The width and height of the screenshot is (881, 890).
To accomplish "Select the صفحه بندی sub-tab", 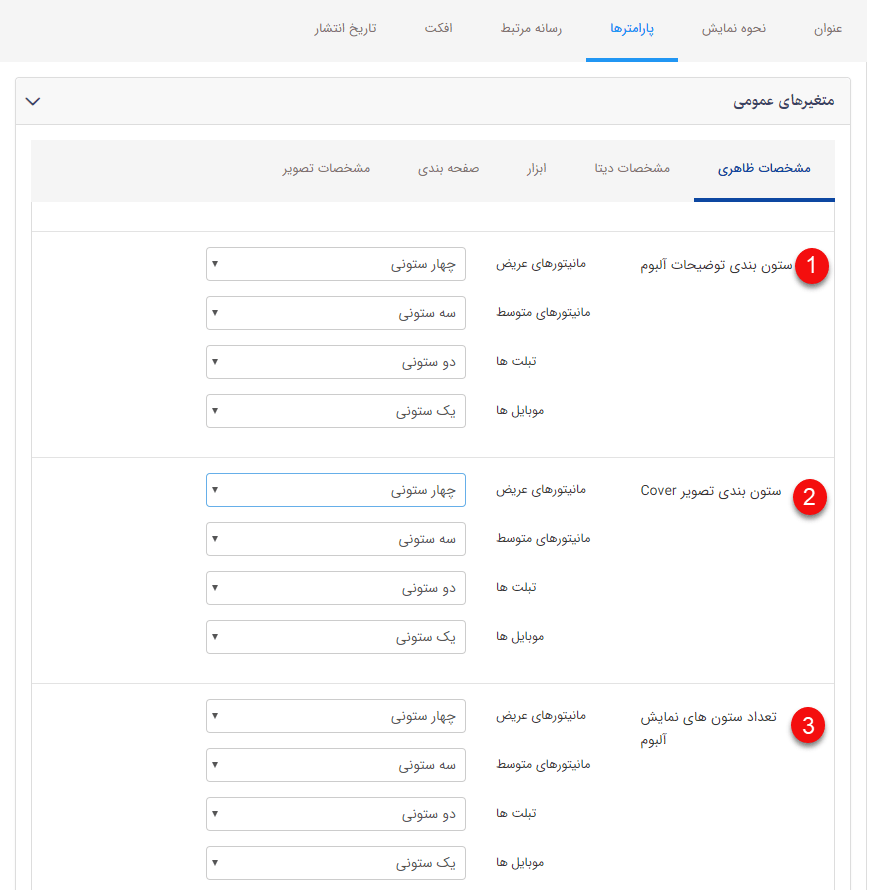I will [450, 169].
